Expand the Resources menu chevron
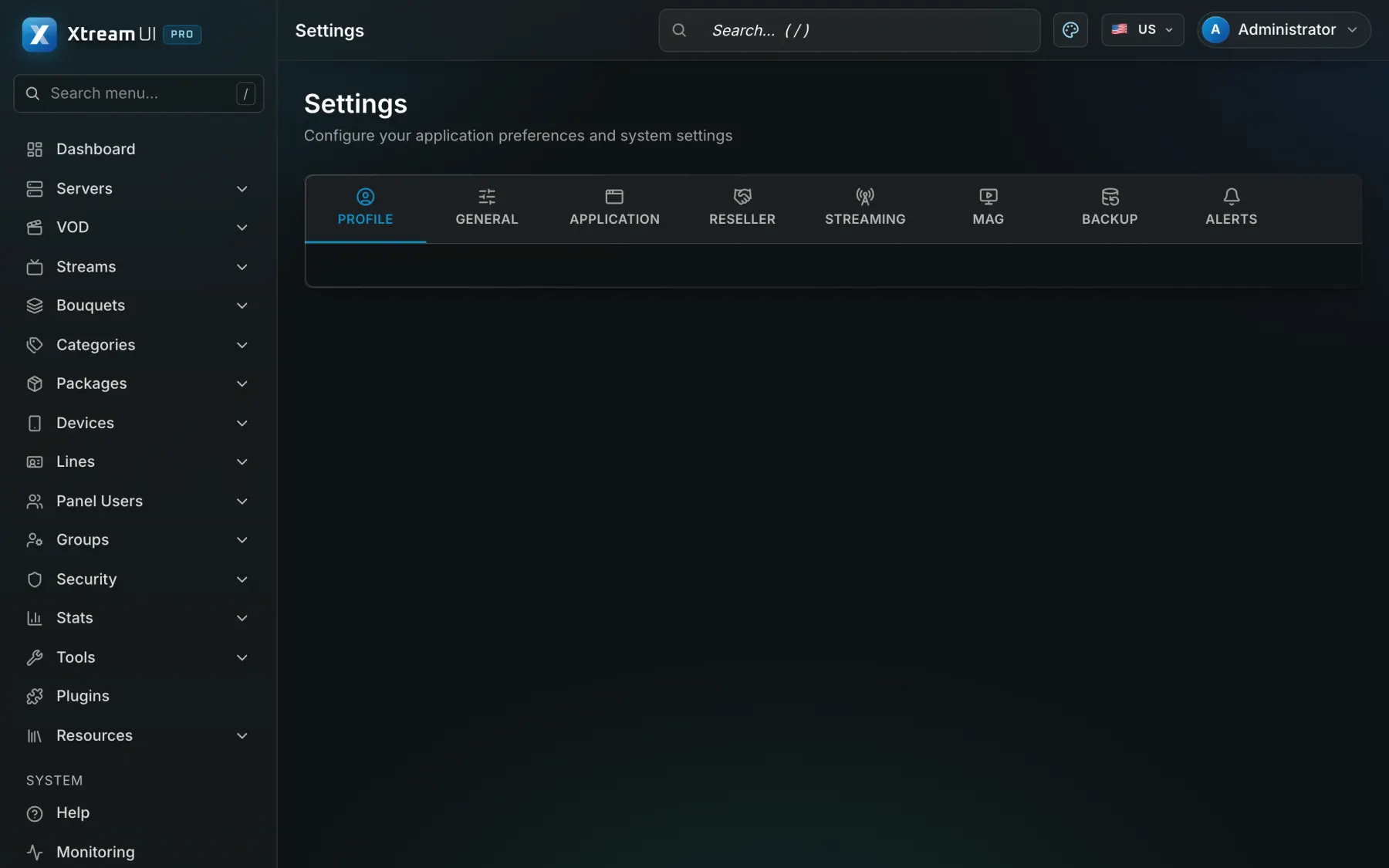 [x=242, y=735]
